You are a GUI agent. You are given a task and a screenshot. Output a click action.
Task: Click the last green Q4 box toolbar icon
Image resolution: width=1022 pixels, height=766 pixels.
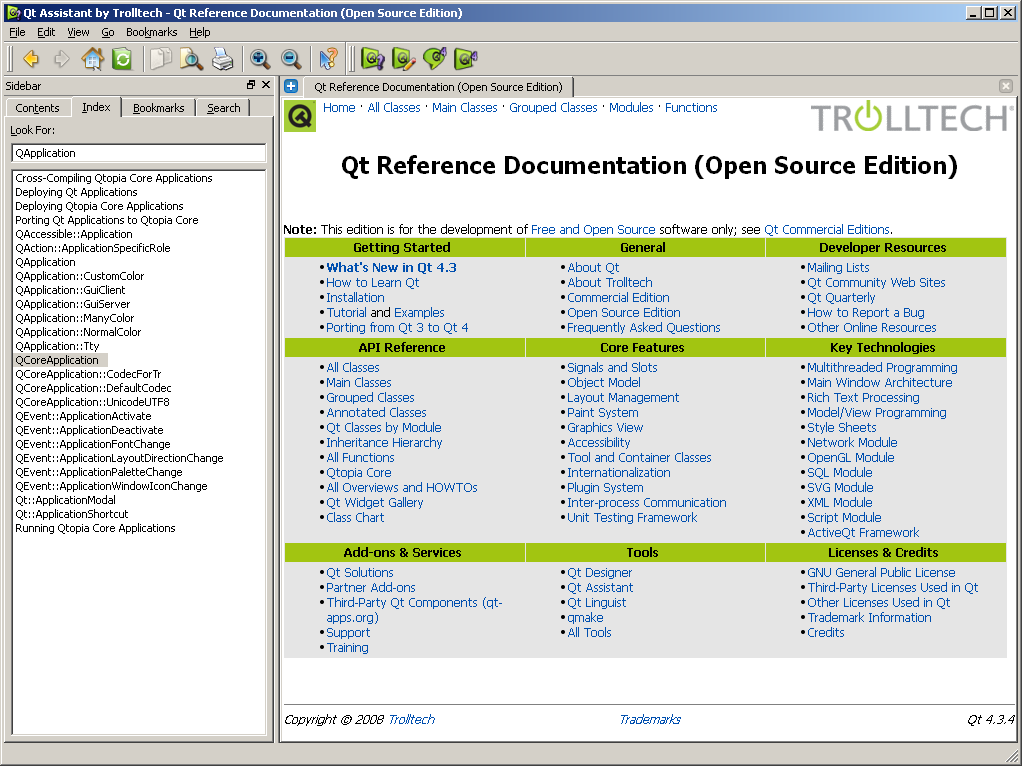click(466, 59)
